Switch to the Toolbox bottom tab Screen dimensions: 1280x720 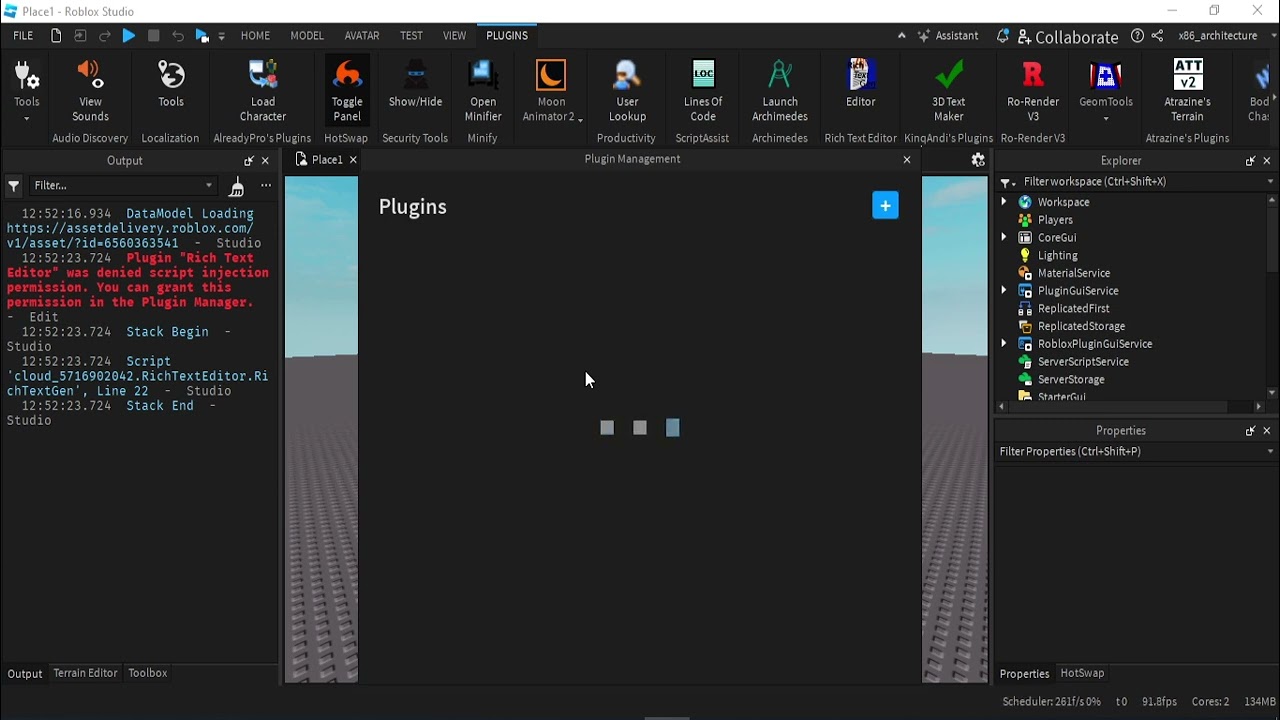pos(148,673)
